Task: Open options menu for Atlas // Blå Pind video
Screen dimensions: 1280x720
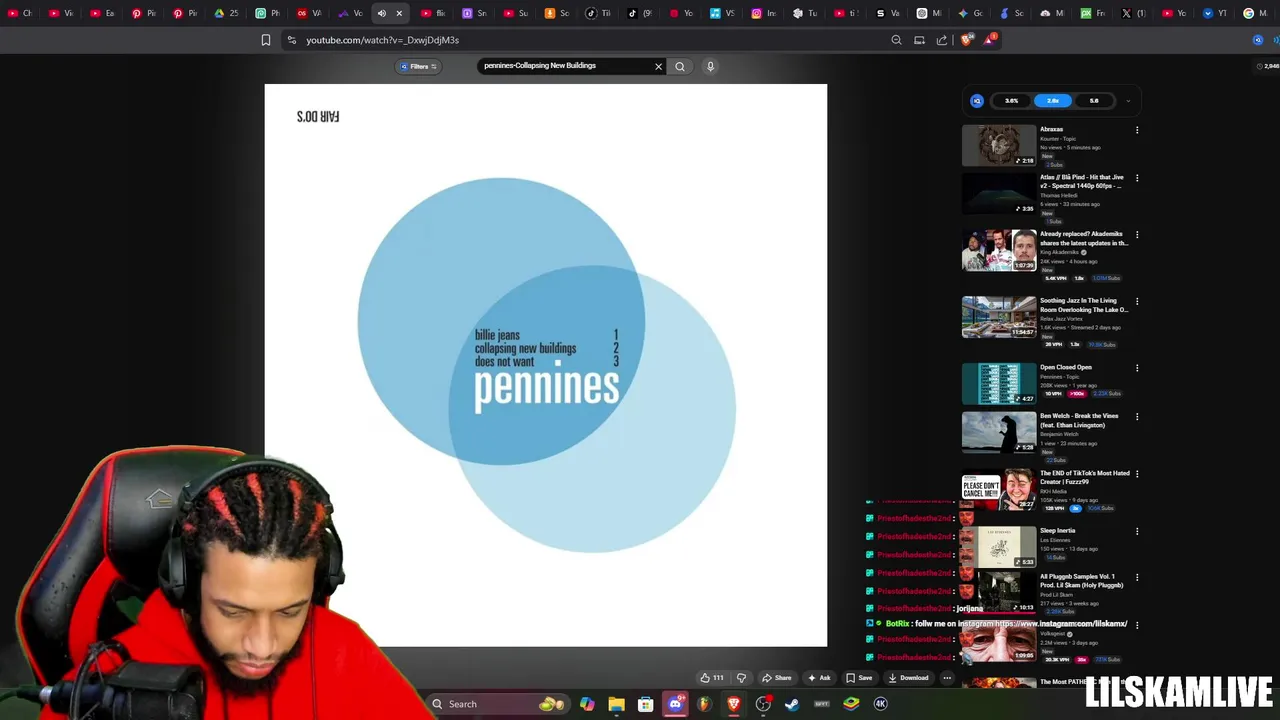Action: (1137, 178)
